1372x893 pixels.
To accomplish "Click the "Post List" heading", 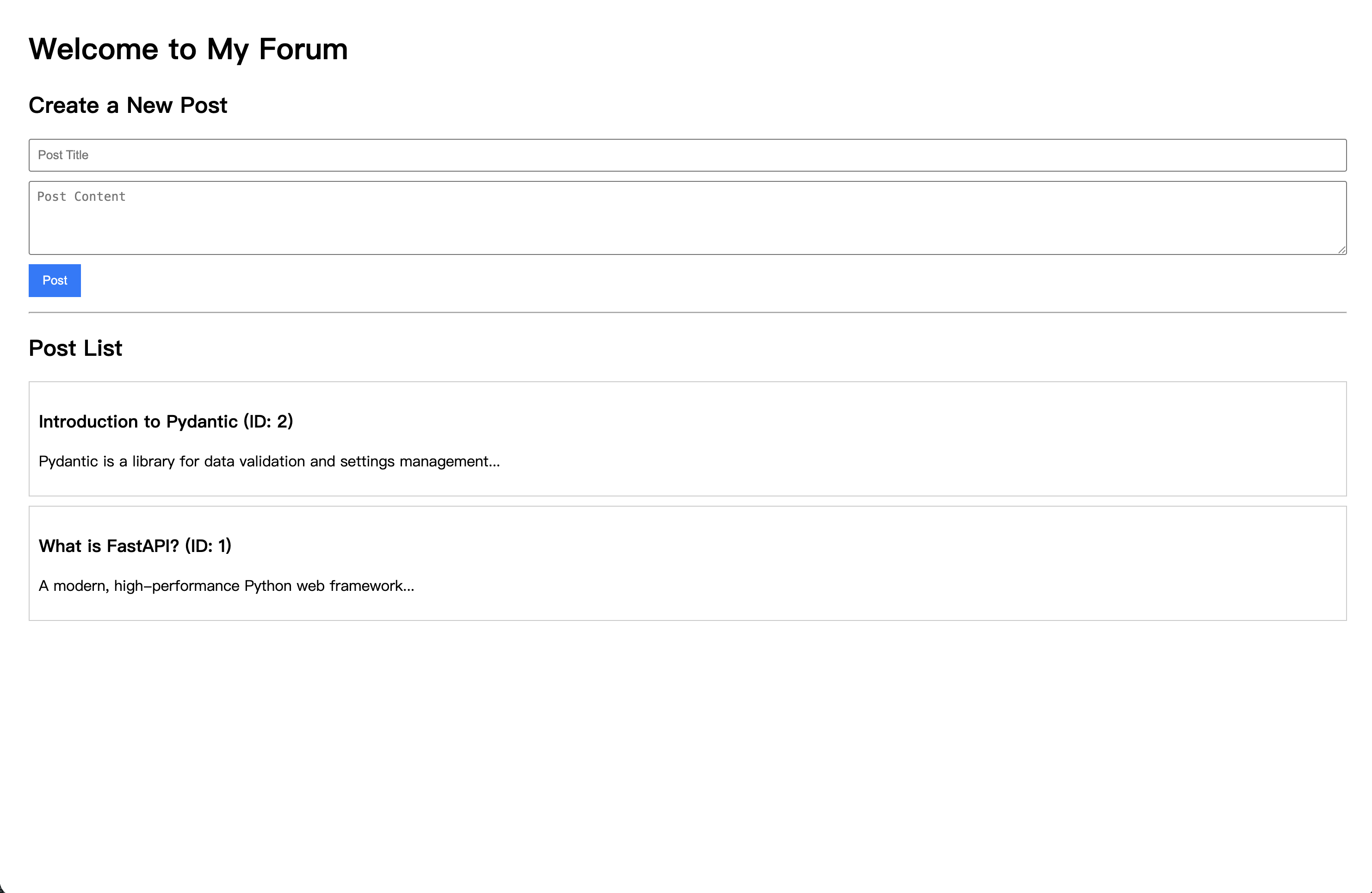I will [x=75, y=348].
